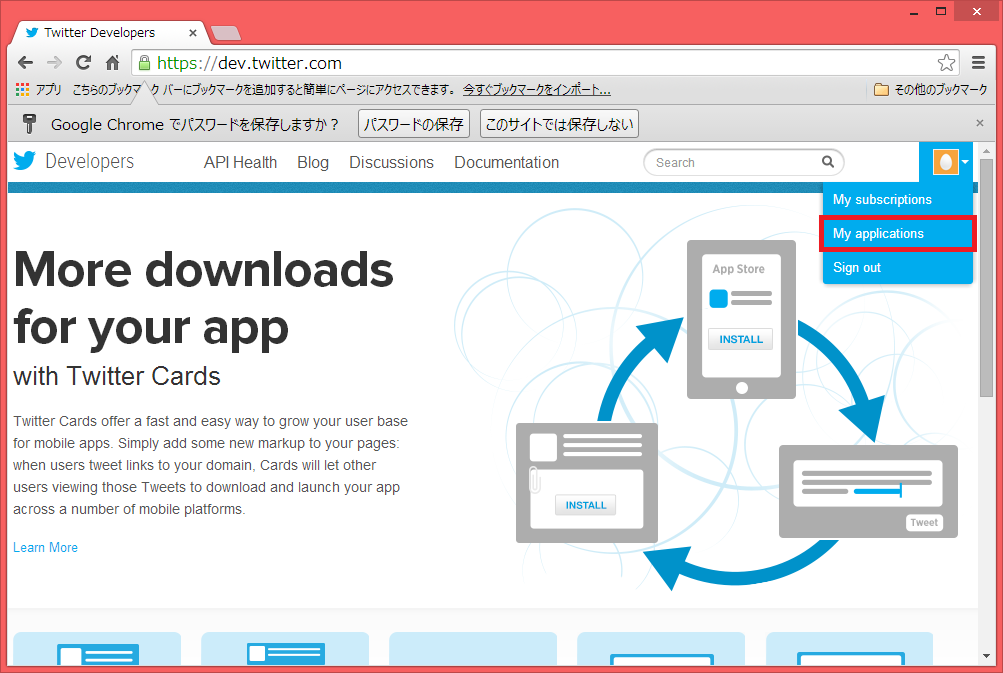This screenshot has width=1003, height=673.
Task: Click the Twitter Developers tab title
Action: pos(100,33)
